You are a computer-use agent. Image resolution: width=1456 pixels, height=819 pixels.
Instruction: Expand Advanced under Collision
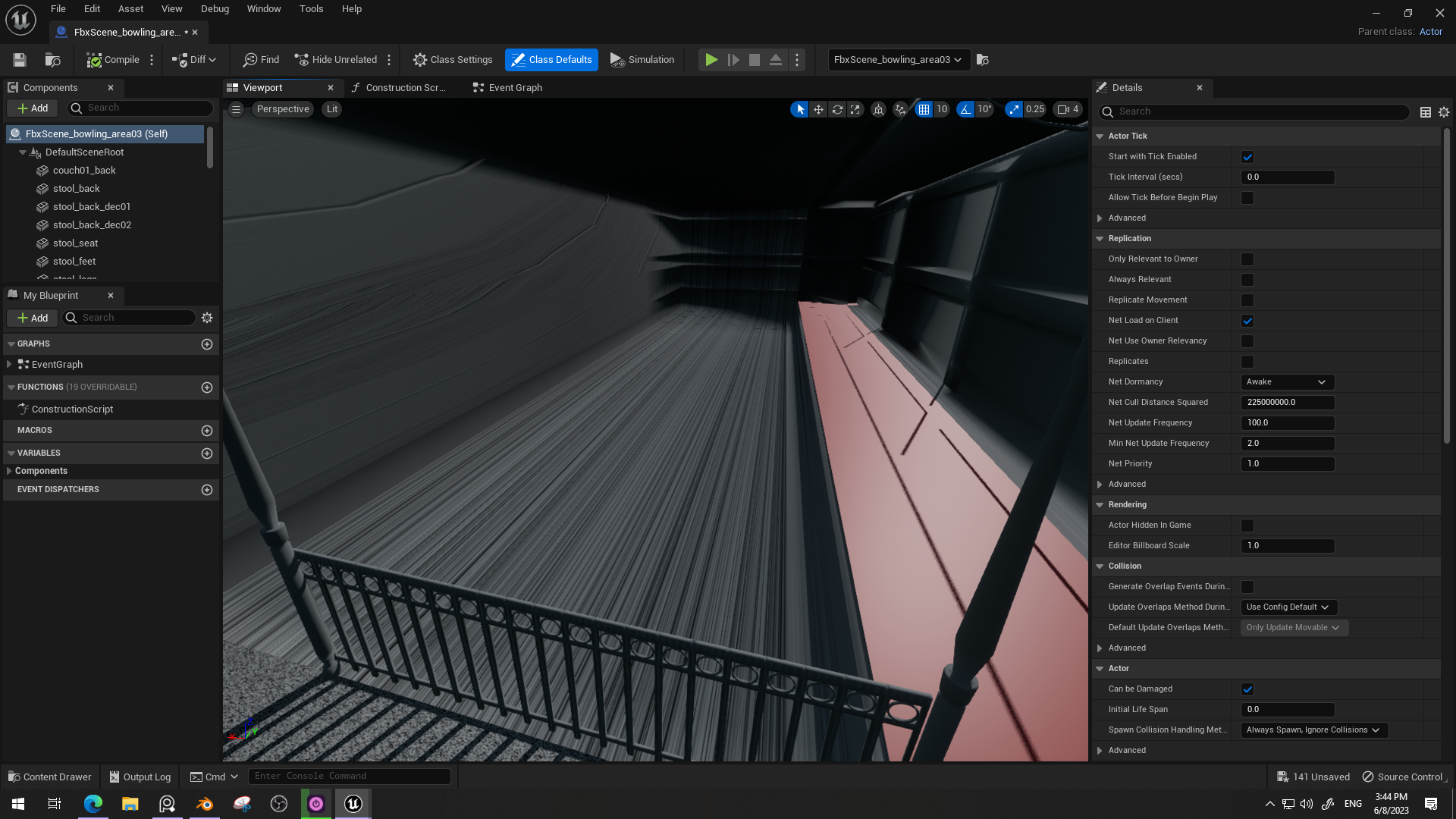coord(1100,648)
